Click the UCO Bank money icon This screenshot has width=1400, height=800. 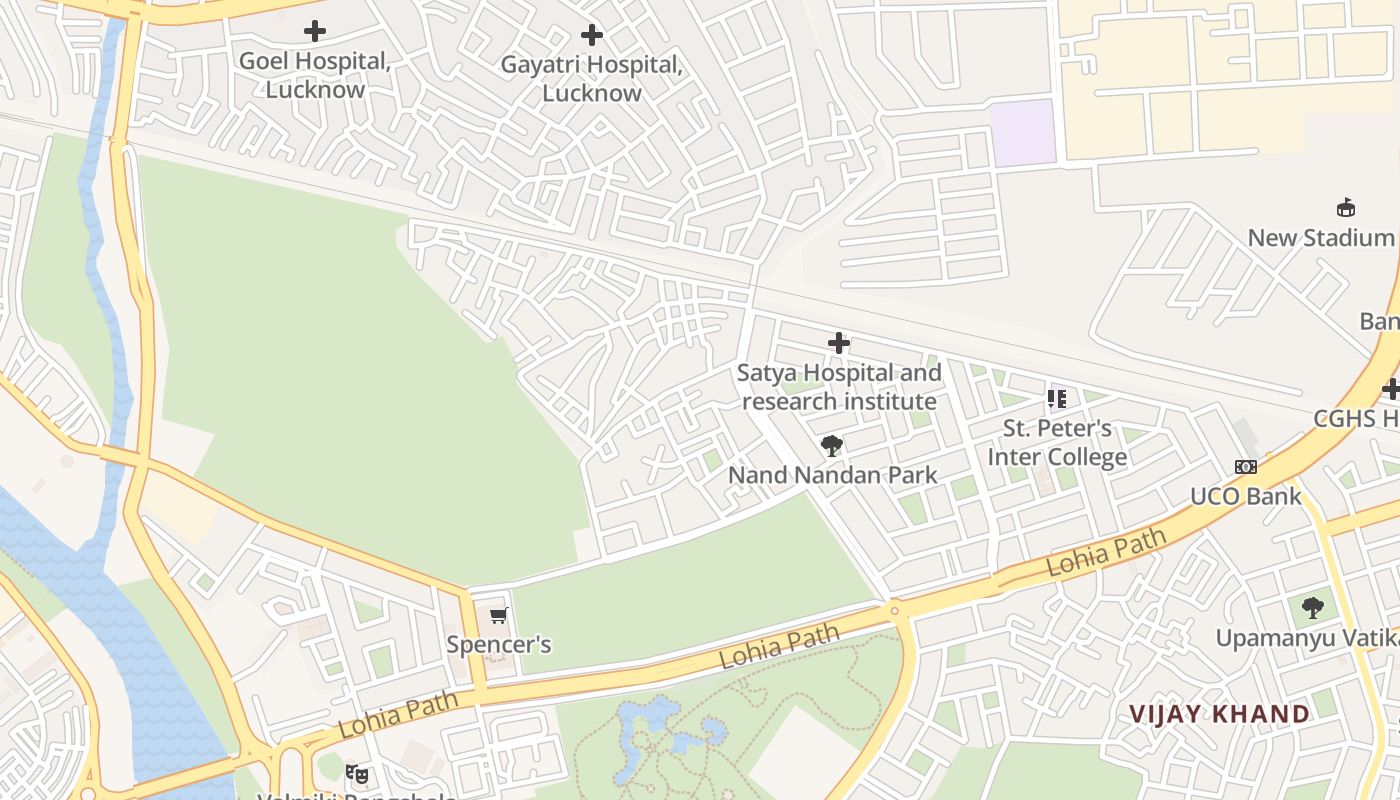click(x=1245, y=467)
